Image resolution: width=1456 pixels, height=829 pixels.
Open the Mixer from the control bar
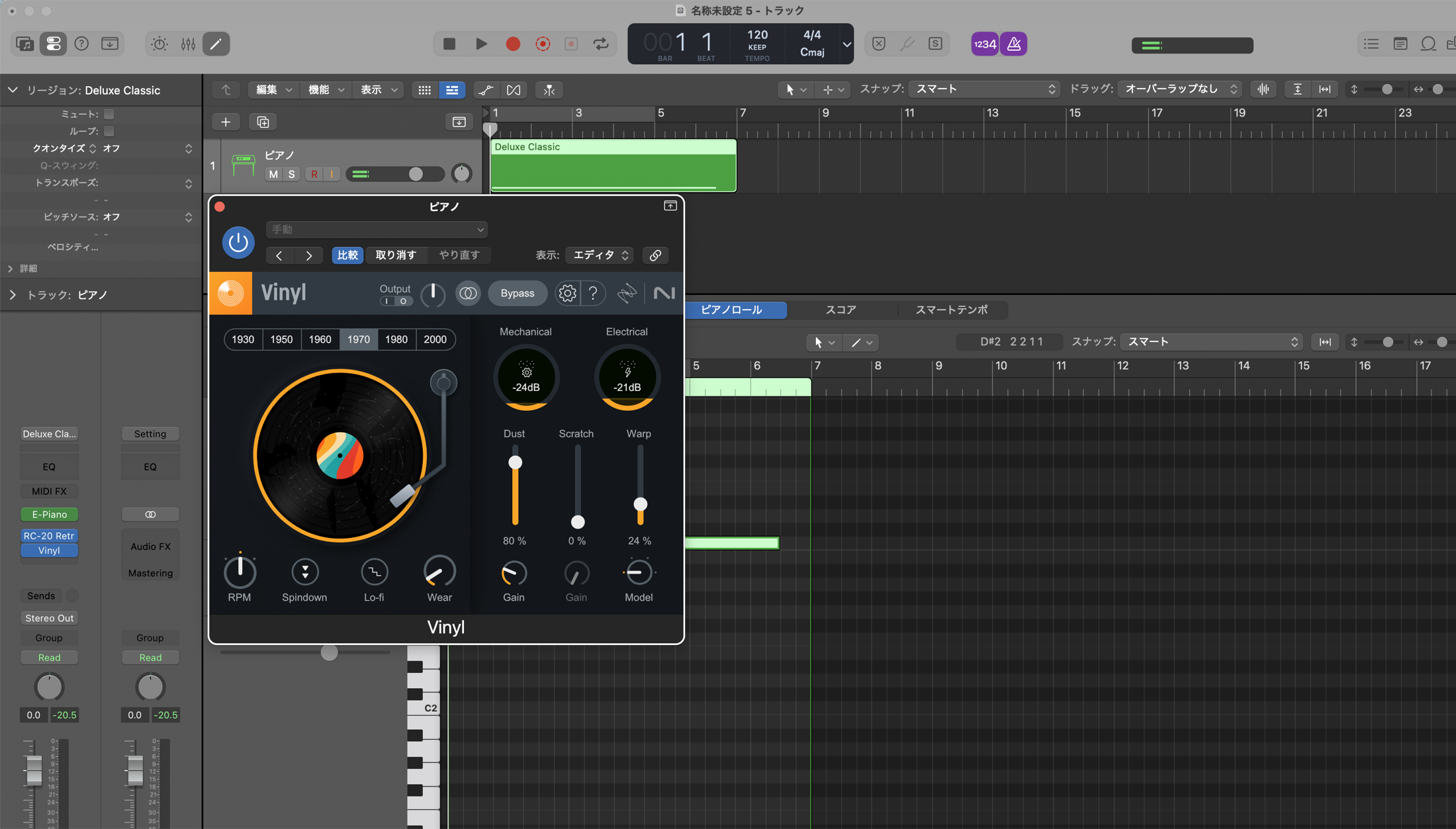[188, 44]
